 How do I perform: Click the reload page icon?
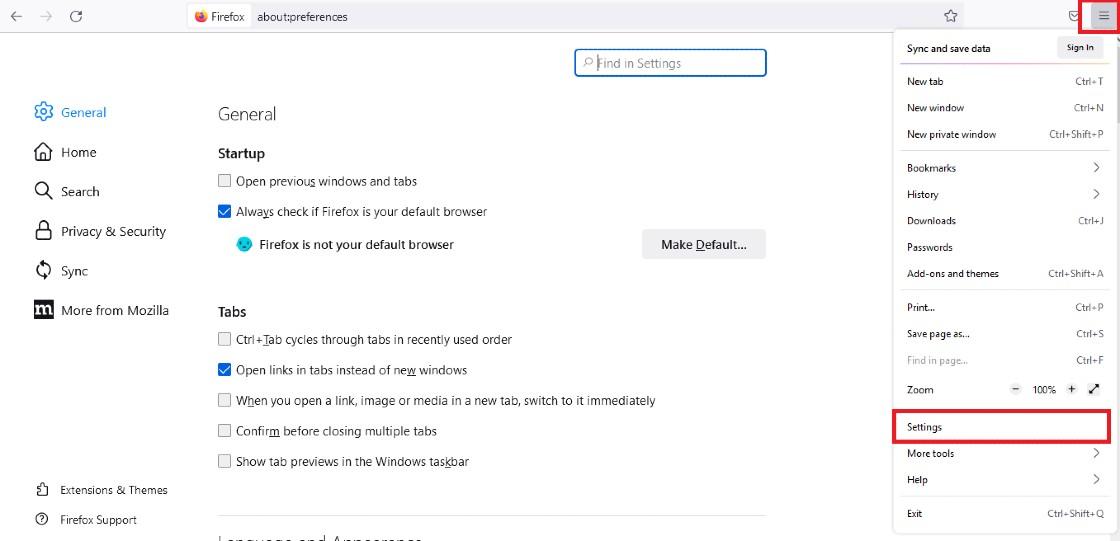pos(76,16)
